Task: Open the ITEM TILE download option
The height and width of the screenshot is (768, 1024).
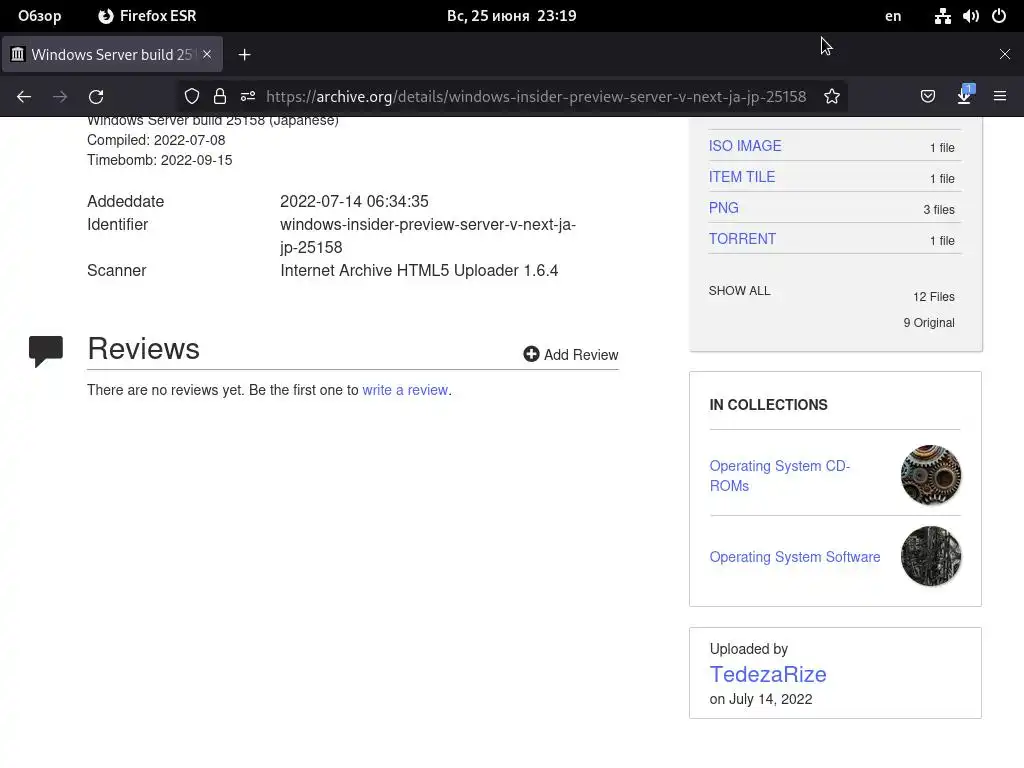Action: pyautogui.click(x=742, y=177)
